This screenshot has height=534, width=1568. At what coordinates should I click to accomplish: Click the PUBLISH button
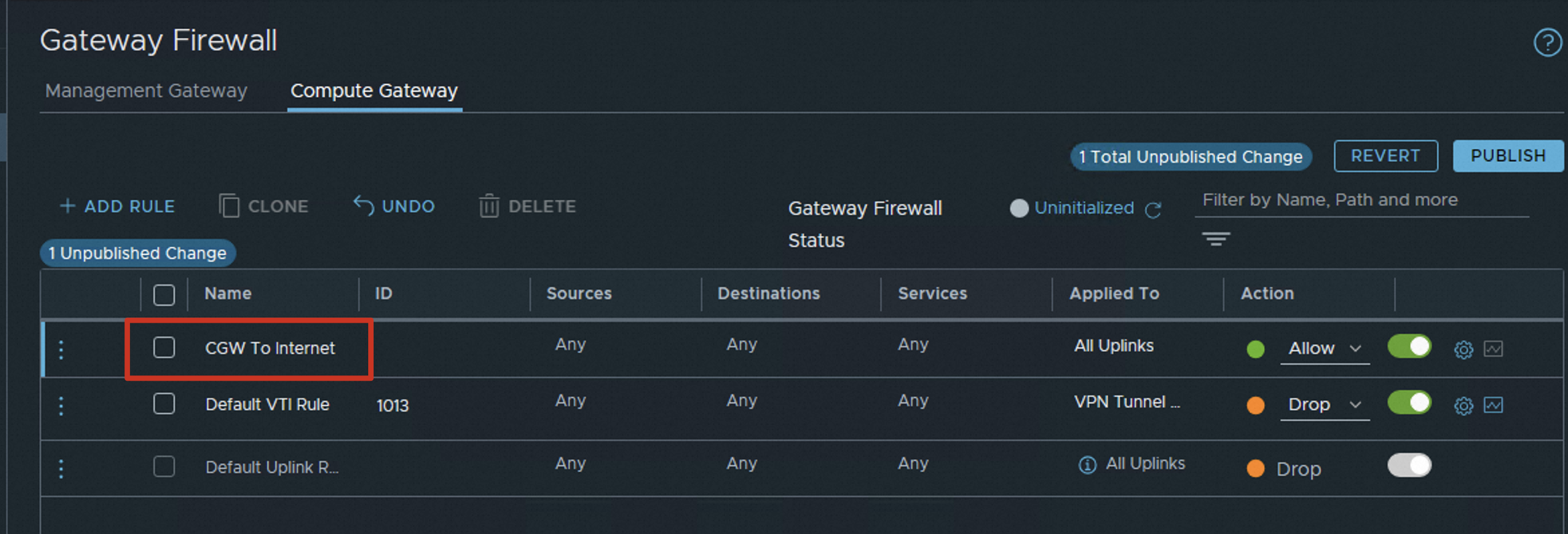click(1508, 156)
